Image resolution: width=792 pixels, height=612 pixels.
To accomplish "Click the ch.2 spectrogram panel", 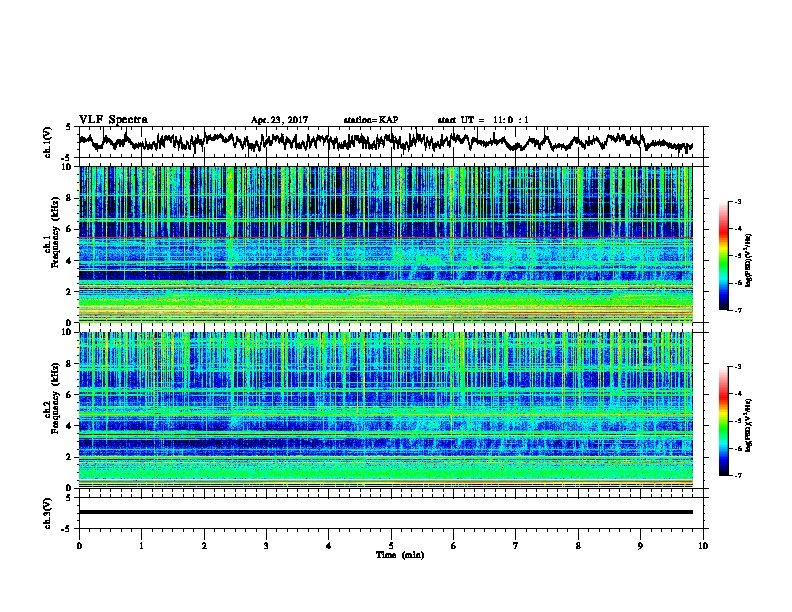I will (x=386, y=410).
